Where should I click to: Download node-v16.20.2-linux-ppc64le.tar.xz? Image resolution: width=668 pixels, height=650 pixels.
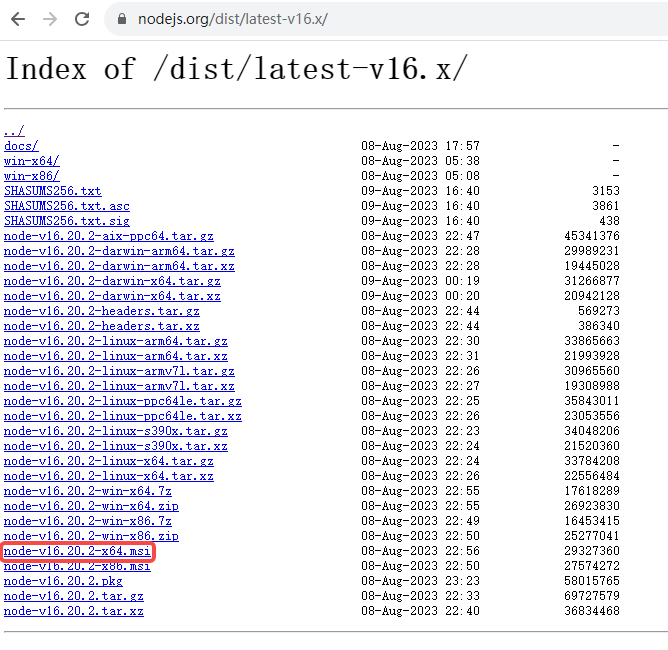click(x=123, y=416)
